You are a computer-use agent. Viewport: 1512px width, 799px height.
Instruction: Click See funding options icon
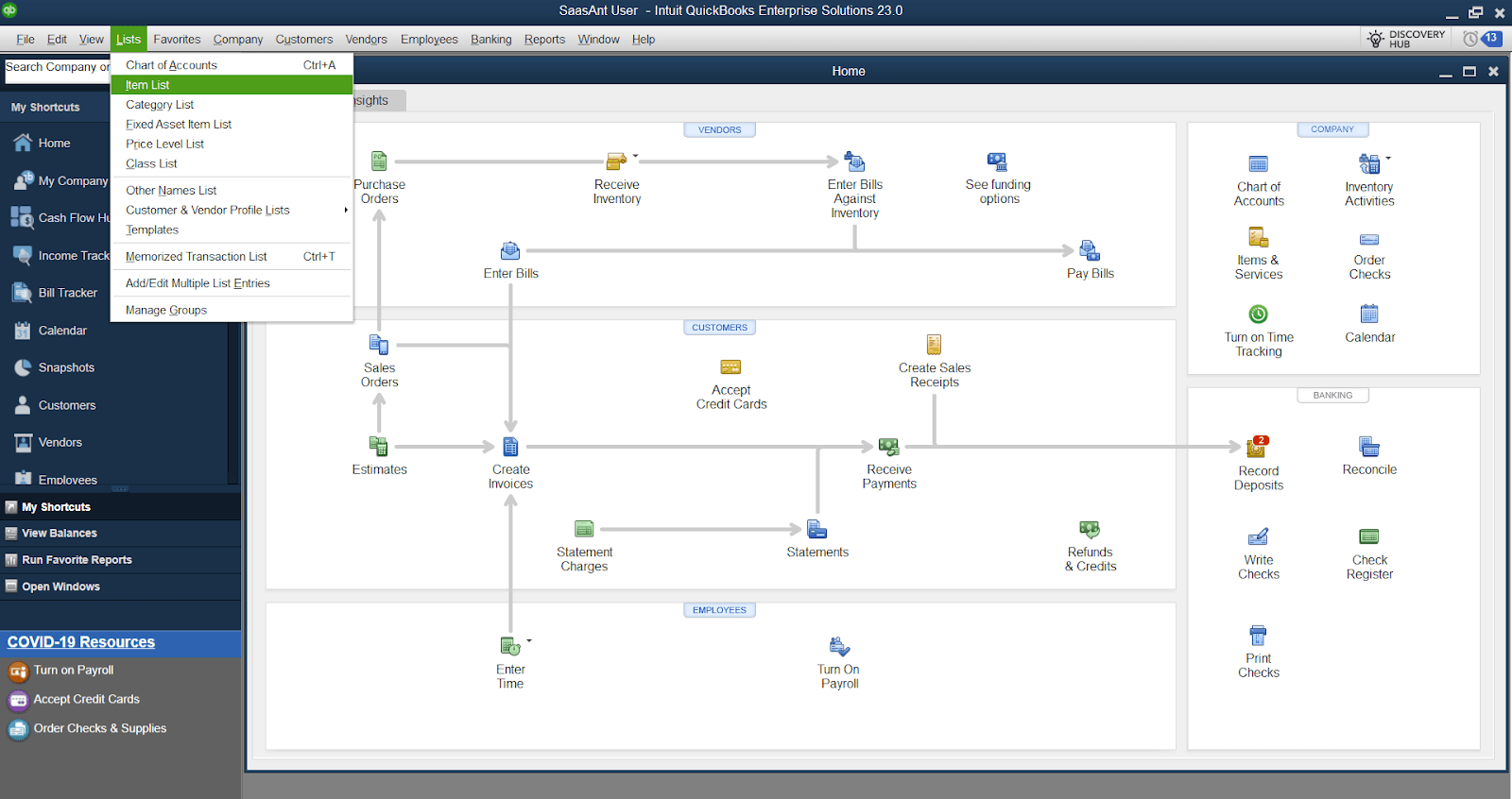998,161
